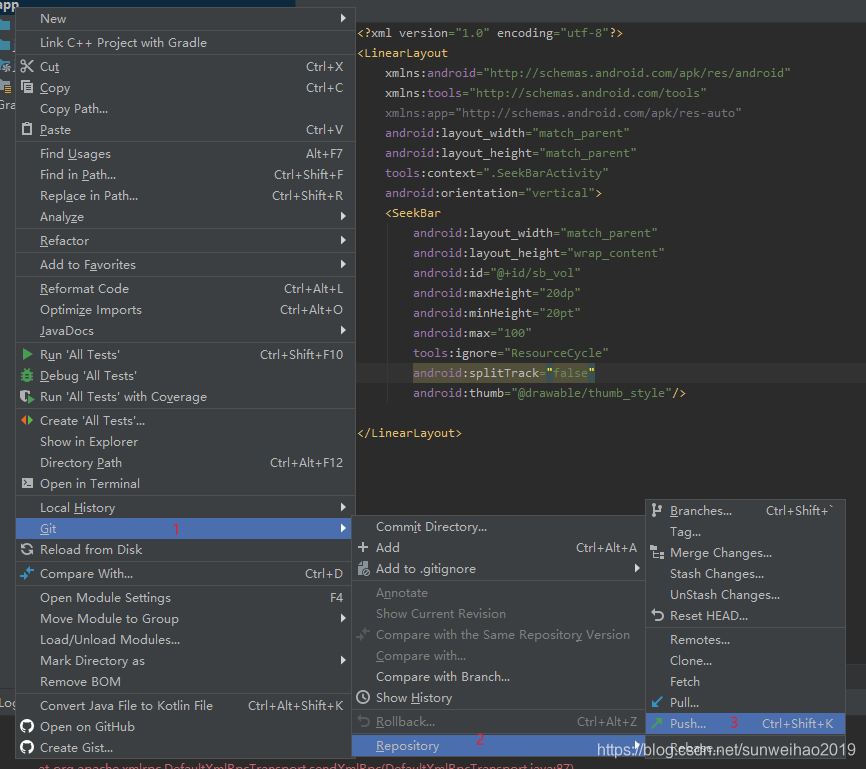The image size is (866, 769).
Task: Click the Merge Changes icon
Action: click(x=657, y=552)
